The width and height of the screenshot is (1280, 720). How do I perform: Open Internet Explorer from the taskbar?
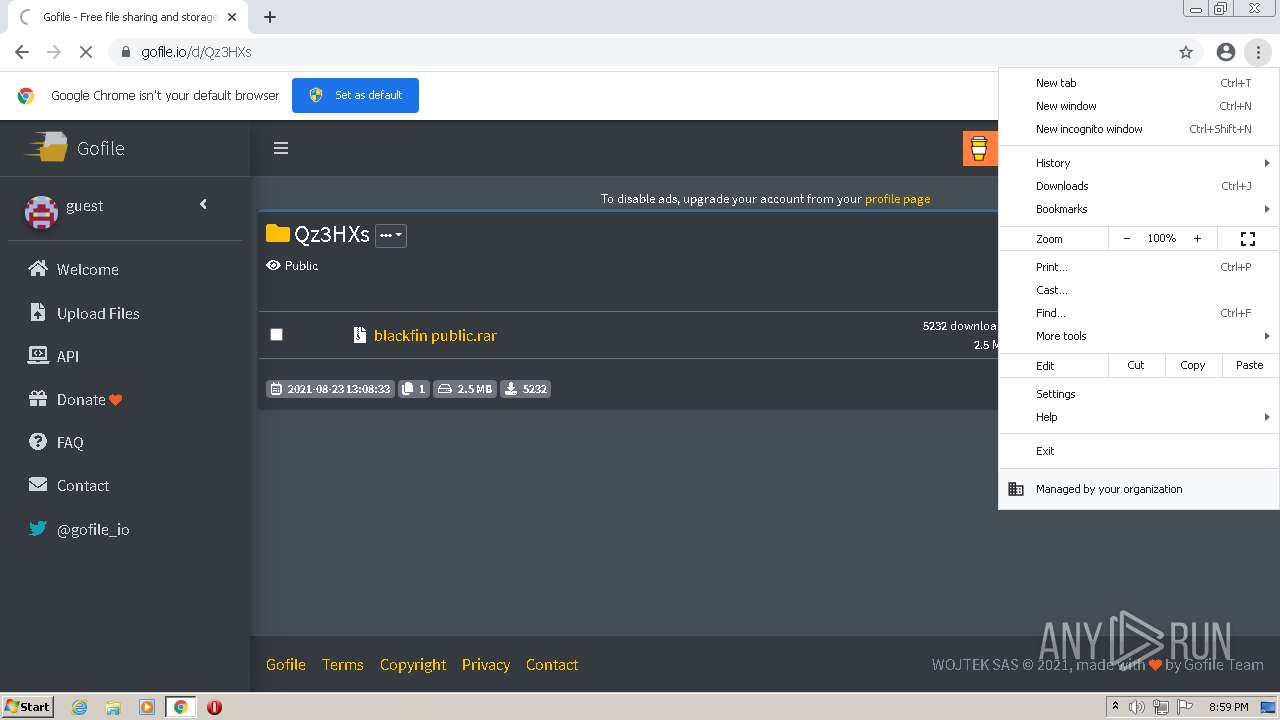80,707
